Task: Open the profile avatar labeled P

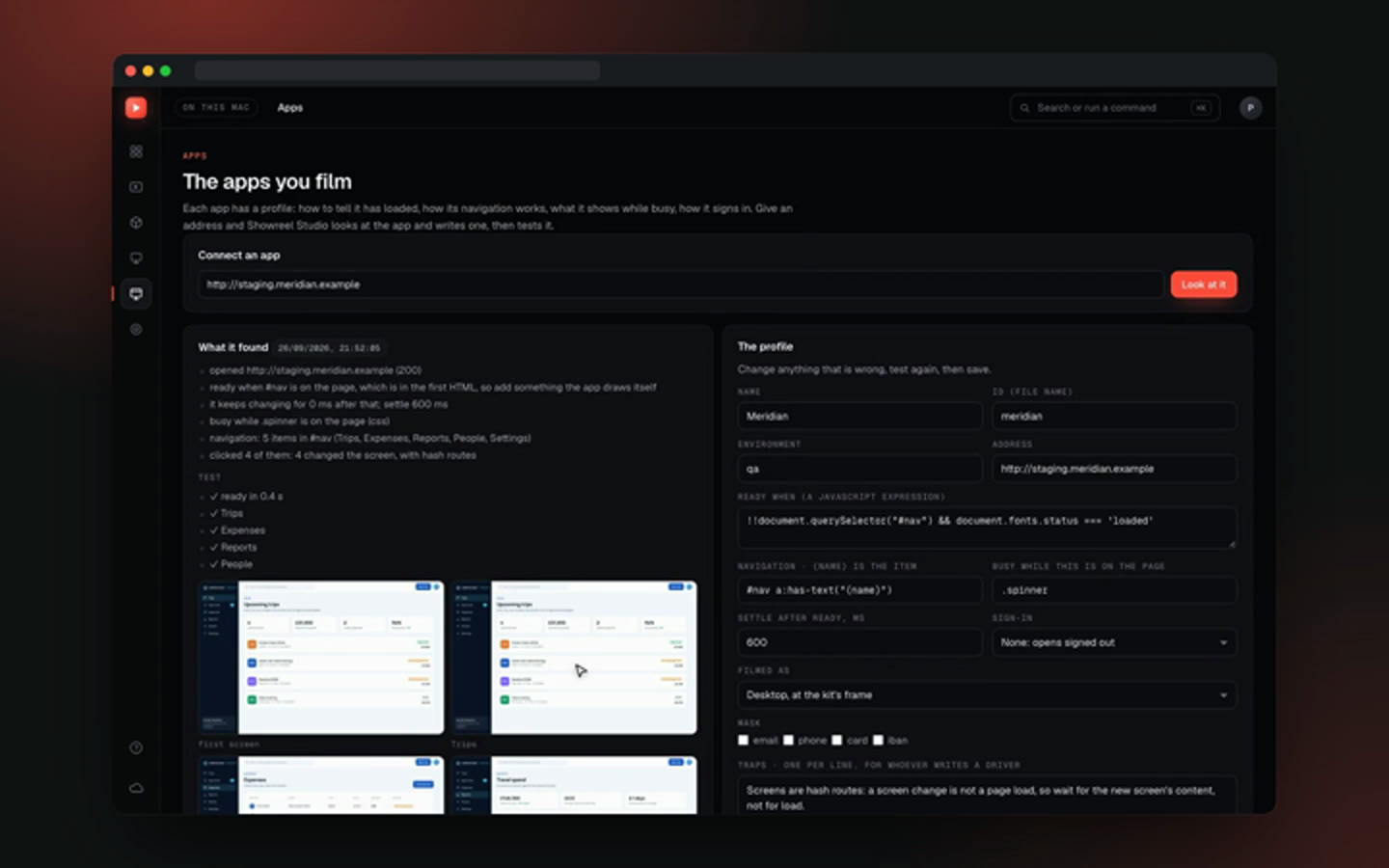Action: (1250, 108)
